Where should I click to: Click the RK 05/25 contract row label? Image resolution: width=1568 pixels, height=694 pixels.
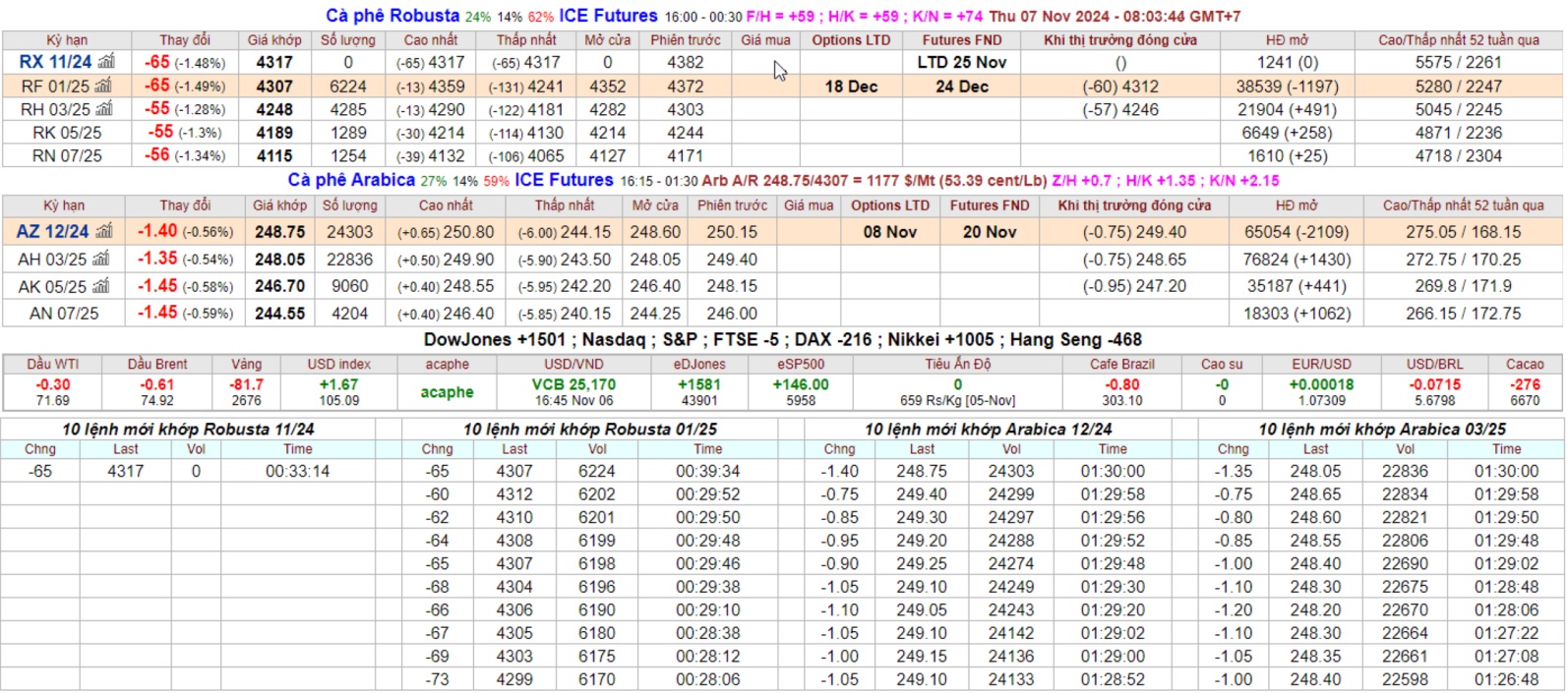click(67, 133)
